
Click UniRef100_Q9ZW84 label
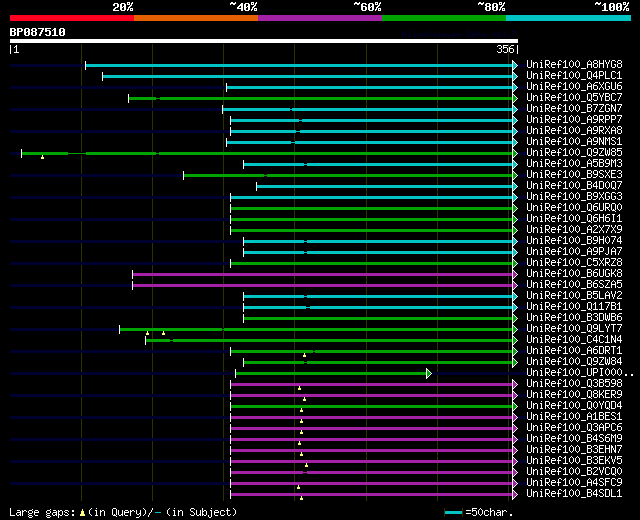click(x=574, y=362)
